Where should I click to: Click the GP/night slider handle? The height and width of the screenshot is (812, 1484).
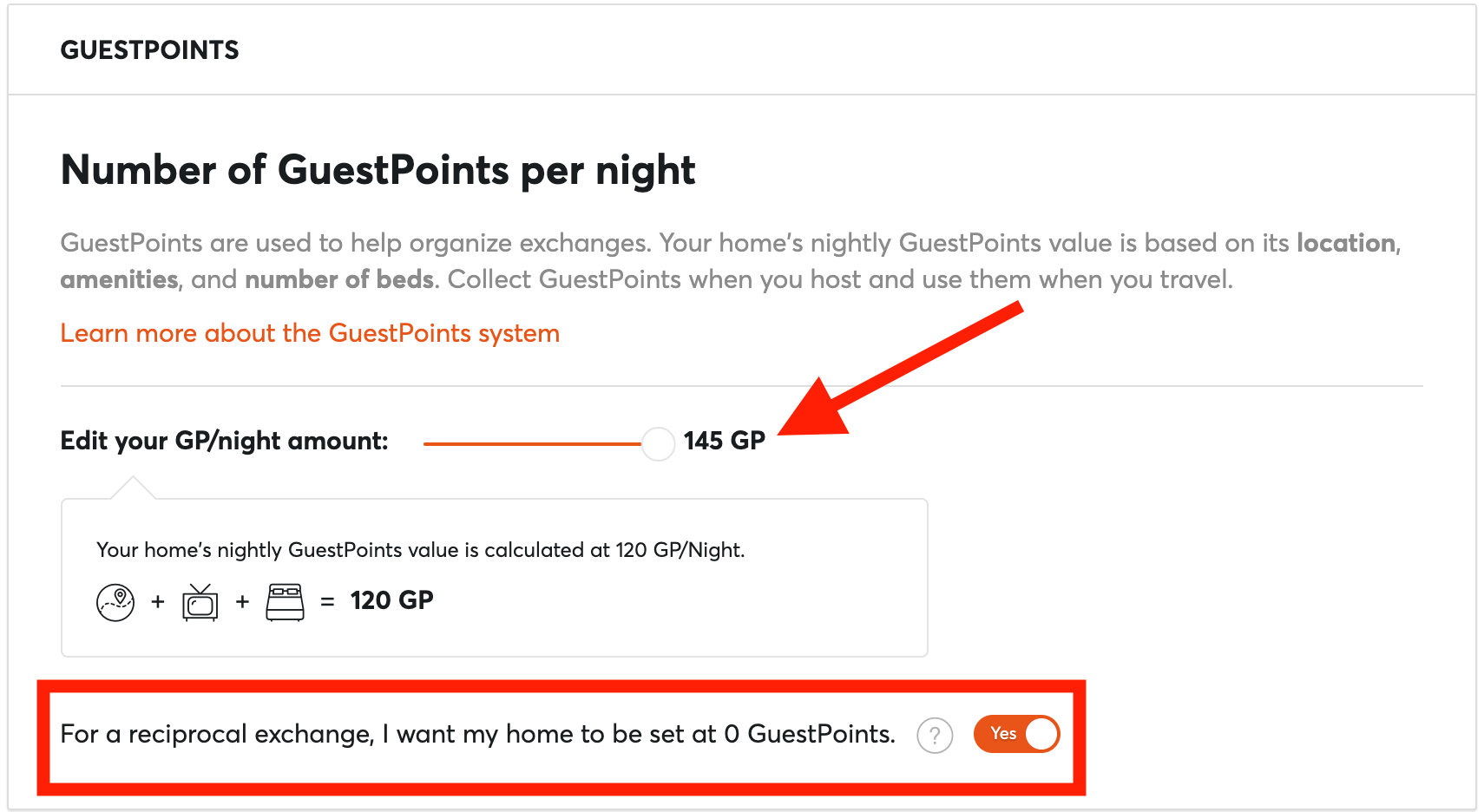click(658, 443)
